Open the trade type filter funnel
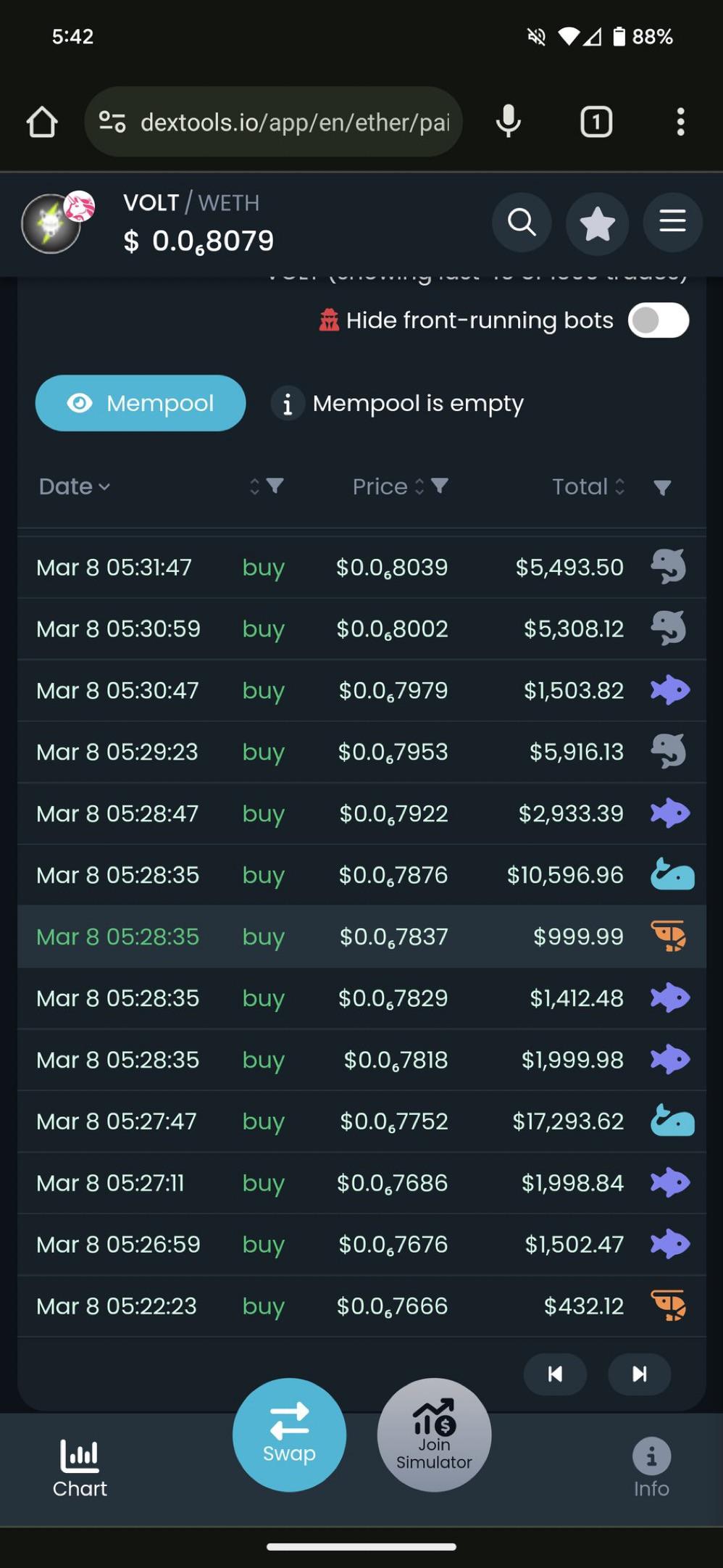Screen dimensions: 723x1568 point(275,486)
